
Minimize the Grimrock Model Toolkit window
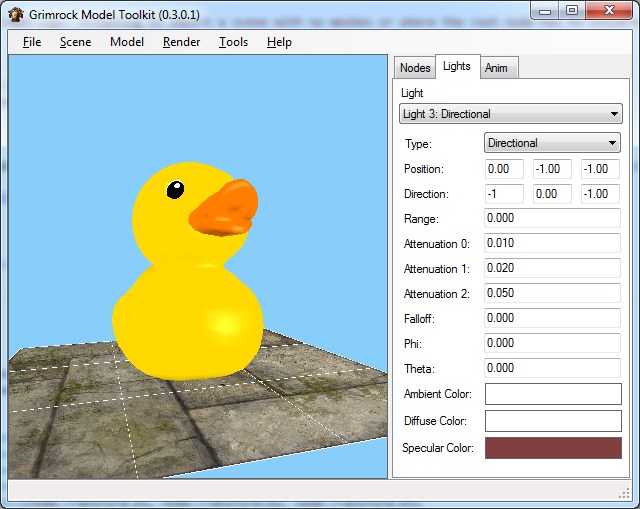(544, 11)
